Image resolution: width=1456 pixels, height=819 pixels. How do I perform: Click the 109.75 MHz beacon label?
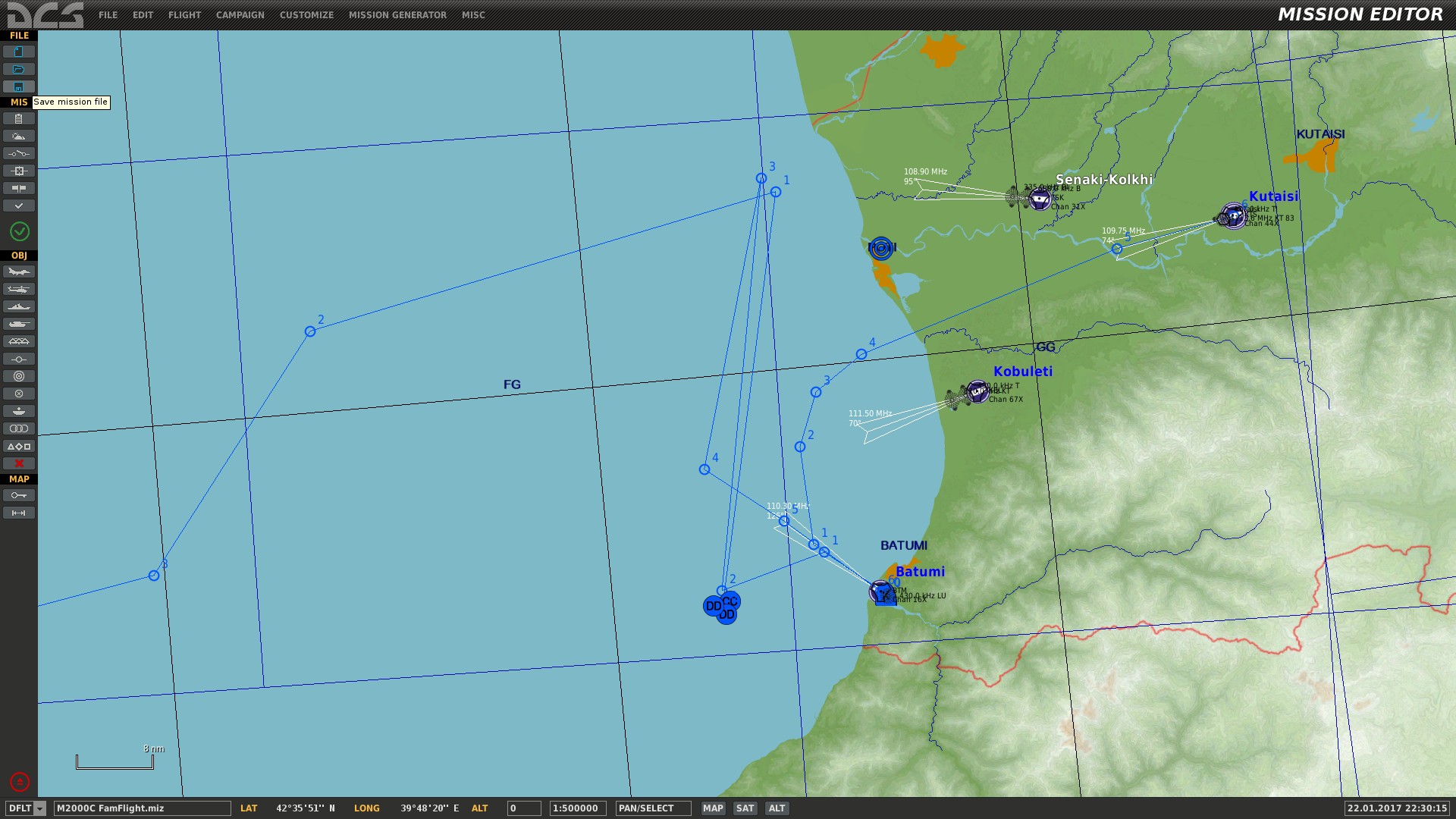click(1123, 231)
